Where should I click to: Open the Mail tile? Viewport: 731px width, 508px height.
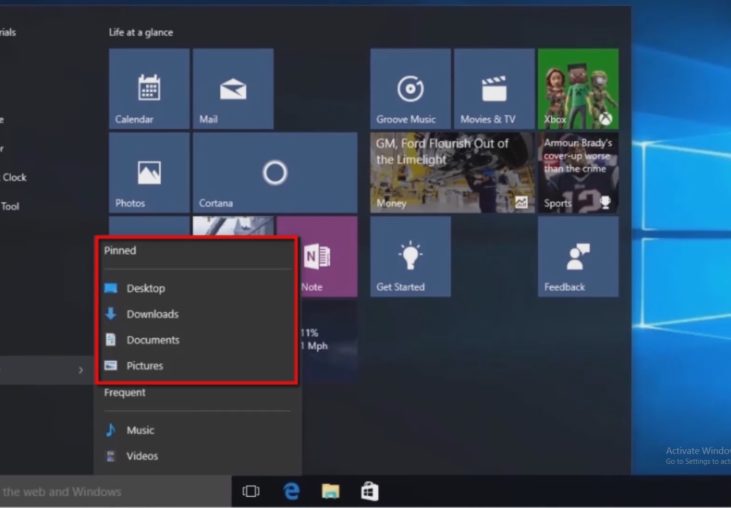[x=233, y=89]
